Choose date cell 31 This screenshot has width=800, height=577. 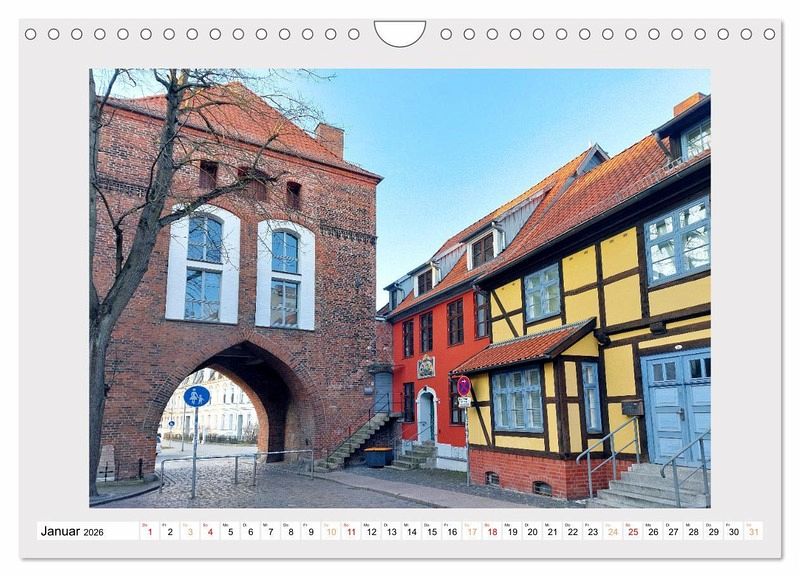click(x=754, y=531)
